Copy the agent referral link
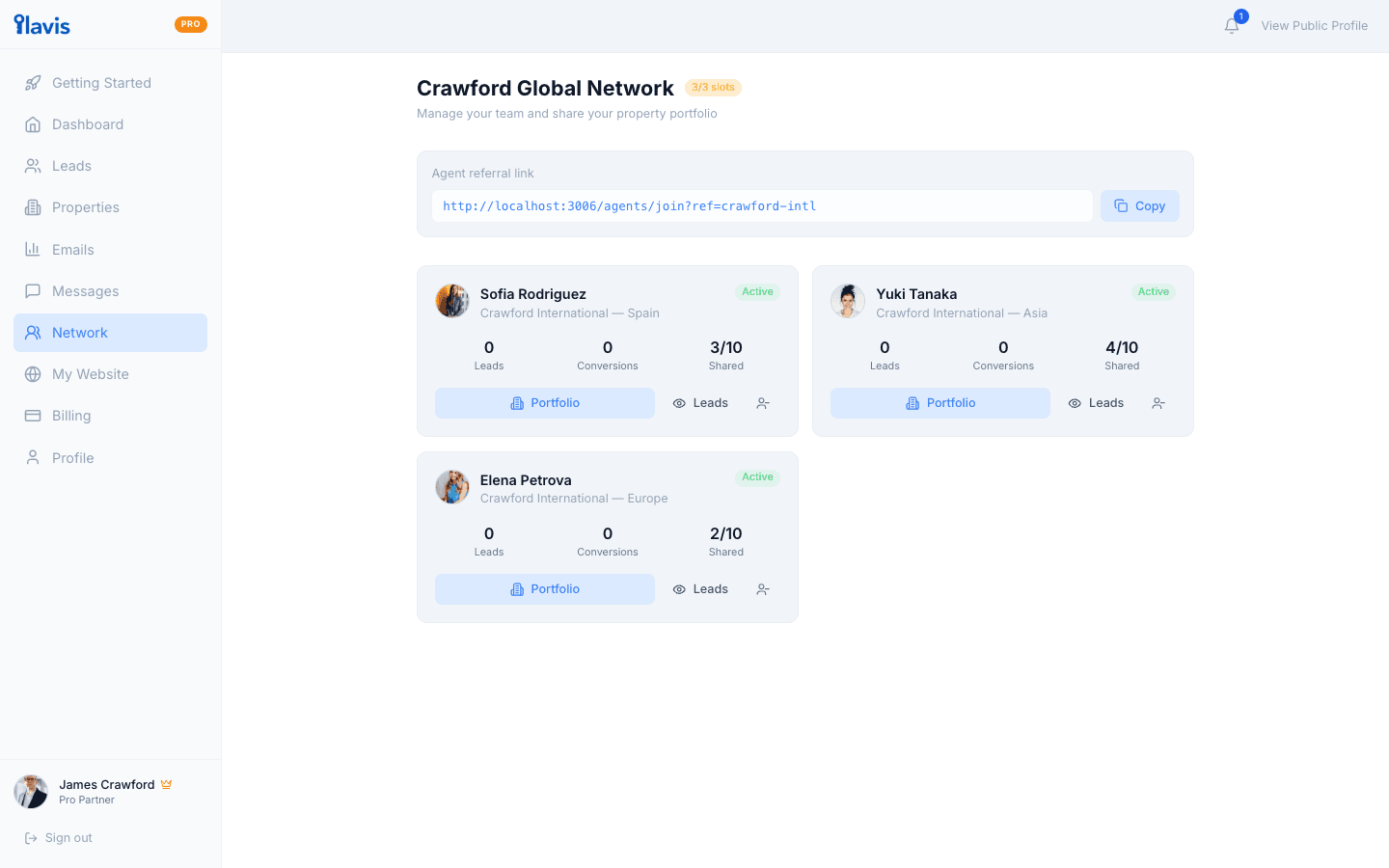Screen dimensions: 1389x868 point(1139,205)
